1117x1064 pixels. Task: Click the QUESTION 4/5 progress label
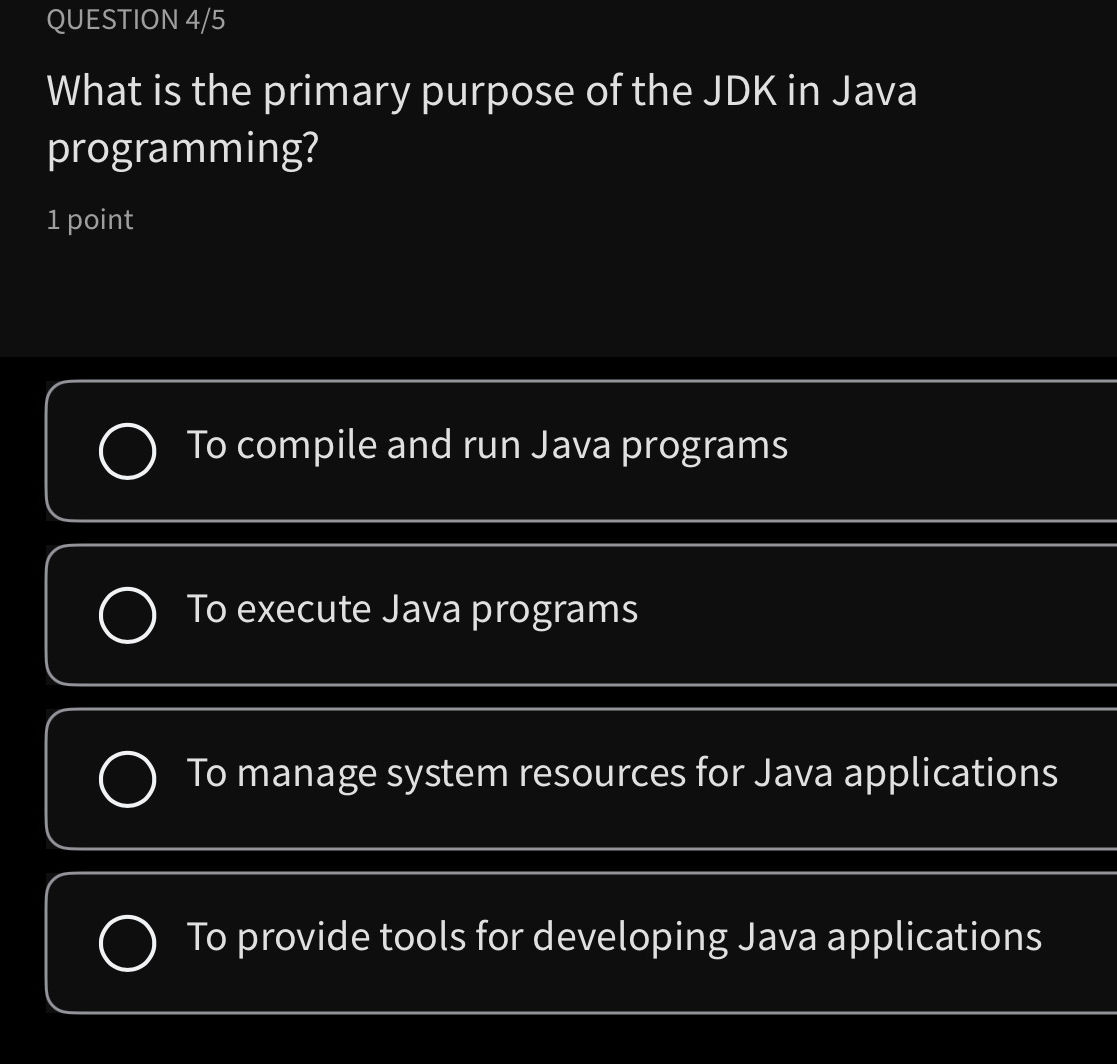tap(135, 16)
